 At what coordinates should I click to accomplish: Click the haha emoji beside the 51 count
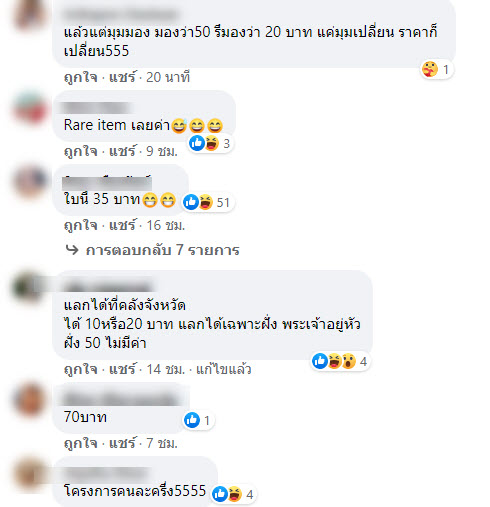pos(206,202)
